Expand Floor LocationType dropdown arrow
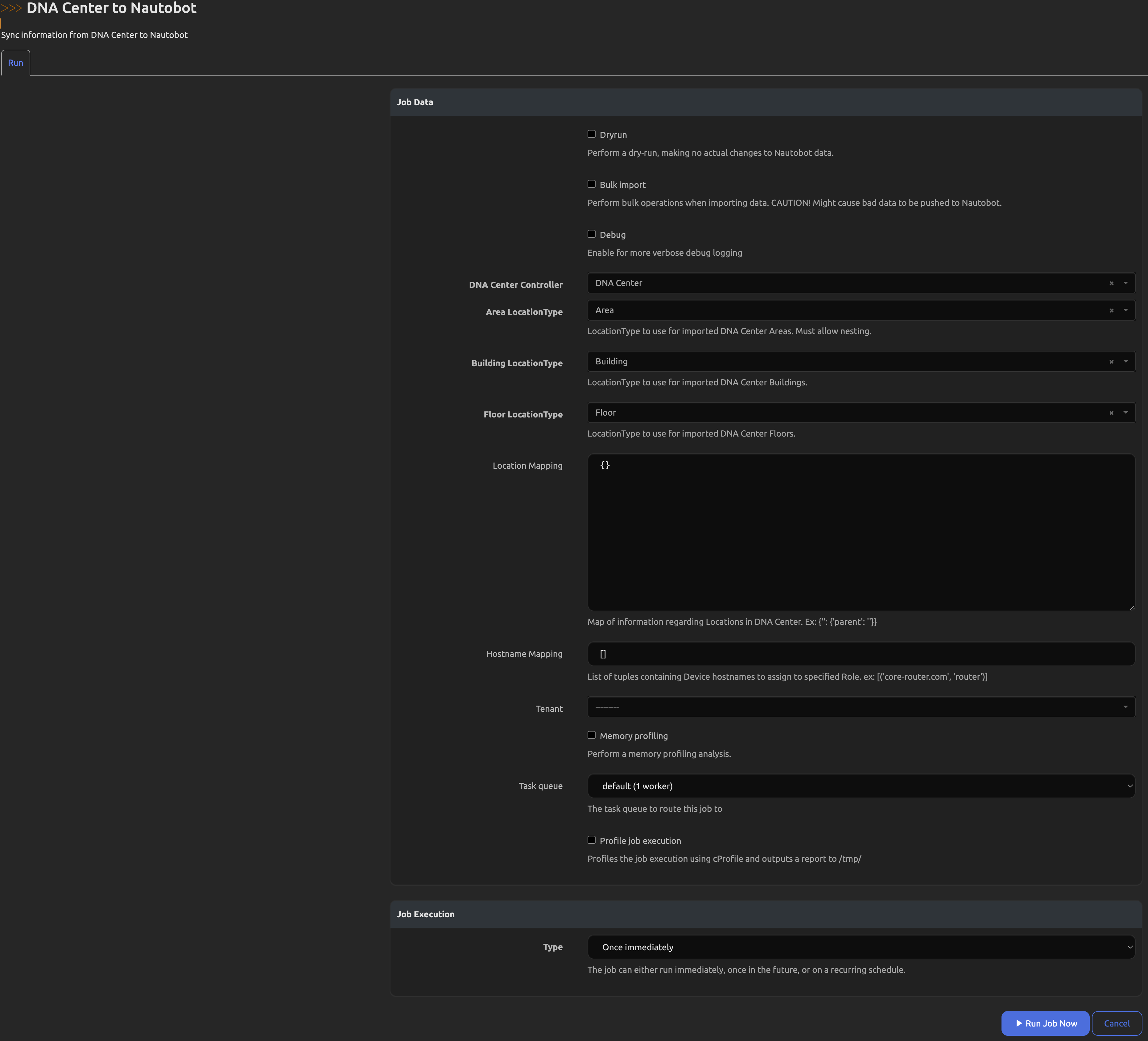Screen dimensions: 1148x1041 1125,413
